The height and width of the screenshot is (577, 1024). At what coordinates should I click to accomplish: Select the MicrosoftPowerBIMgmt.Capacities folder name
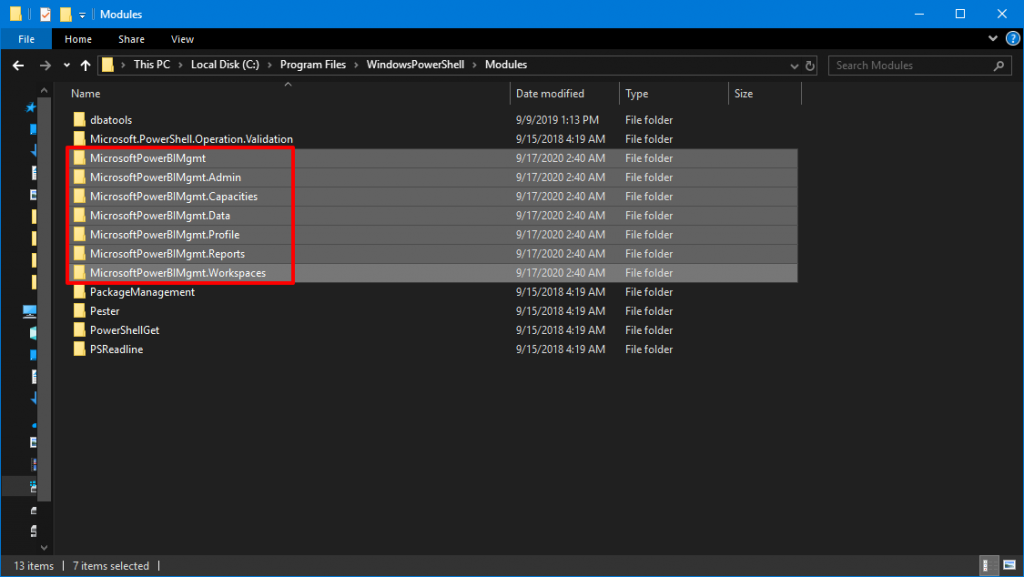[174, 196]
